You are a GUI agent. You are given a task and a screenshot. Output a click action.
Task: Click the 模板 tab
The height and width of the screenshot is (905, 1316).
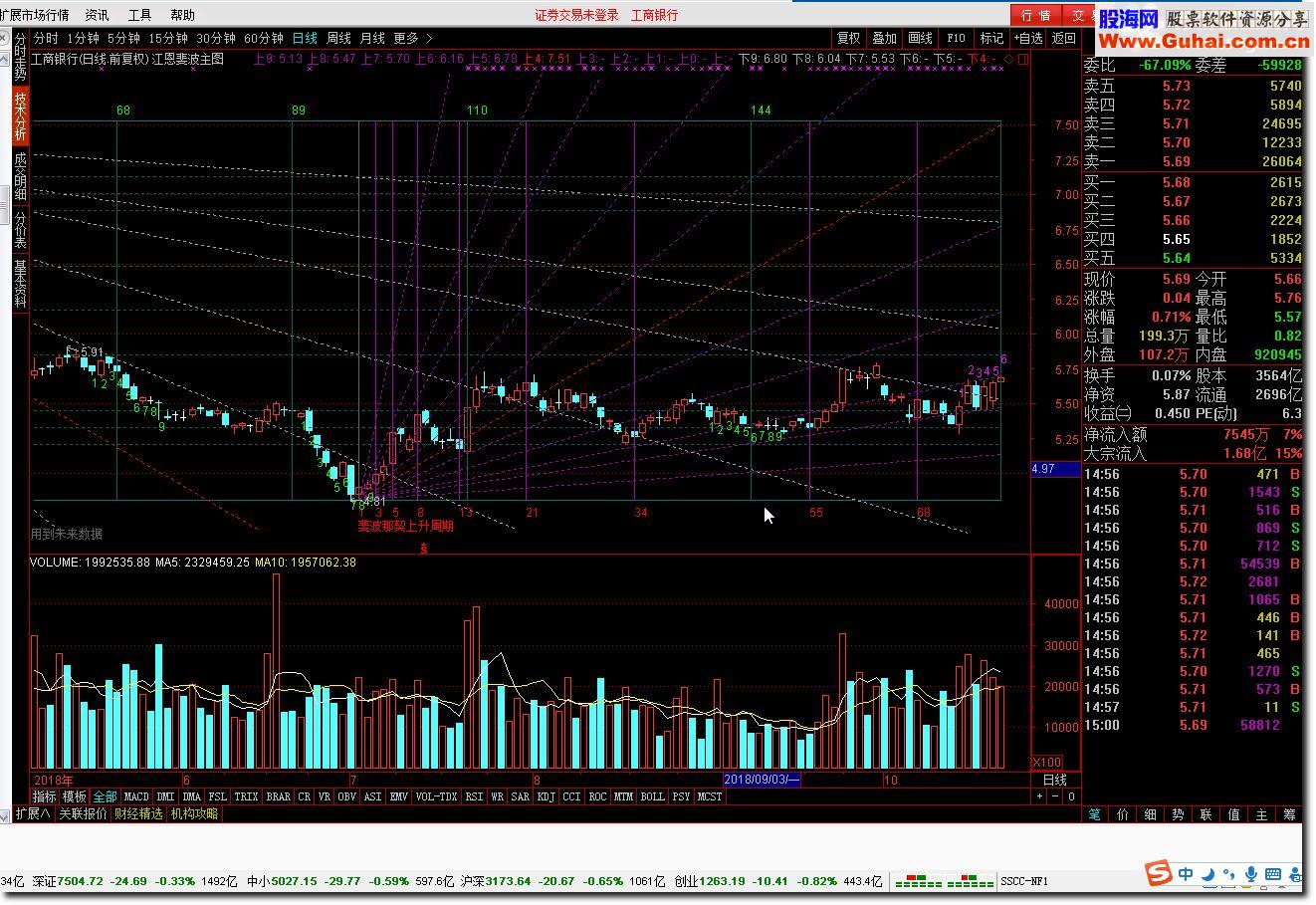tap(75, 796)
